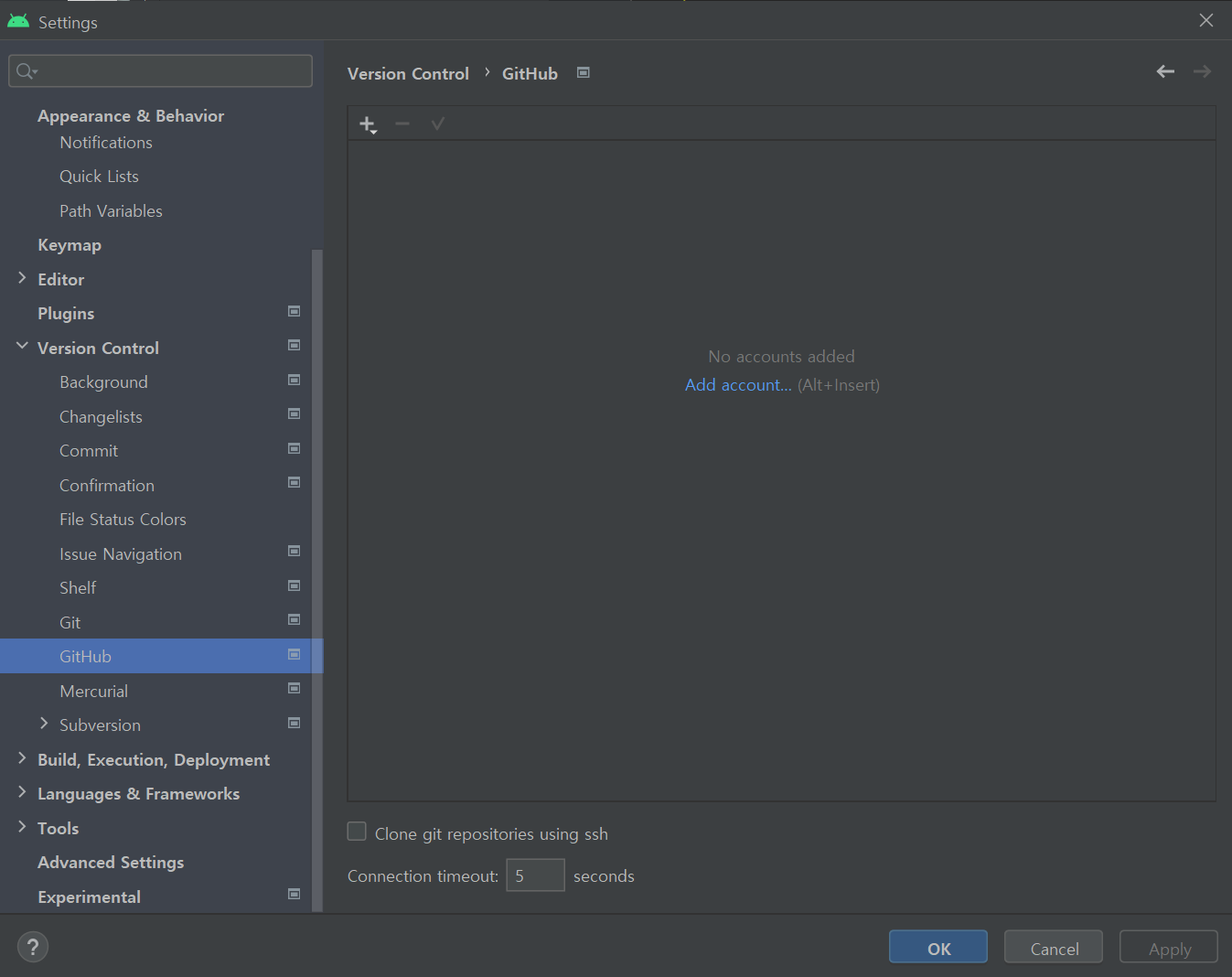Screen dimensions: 1232x977
Task: Open Appearance & Behavior settings
Action: [x=131, y=116]
